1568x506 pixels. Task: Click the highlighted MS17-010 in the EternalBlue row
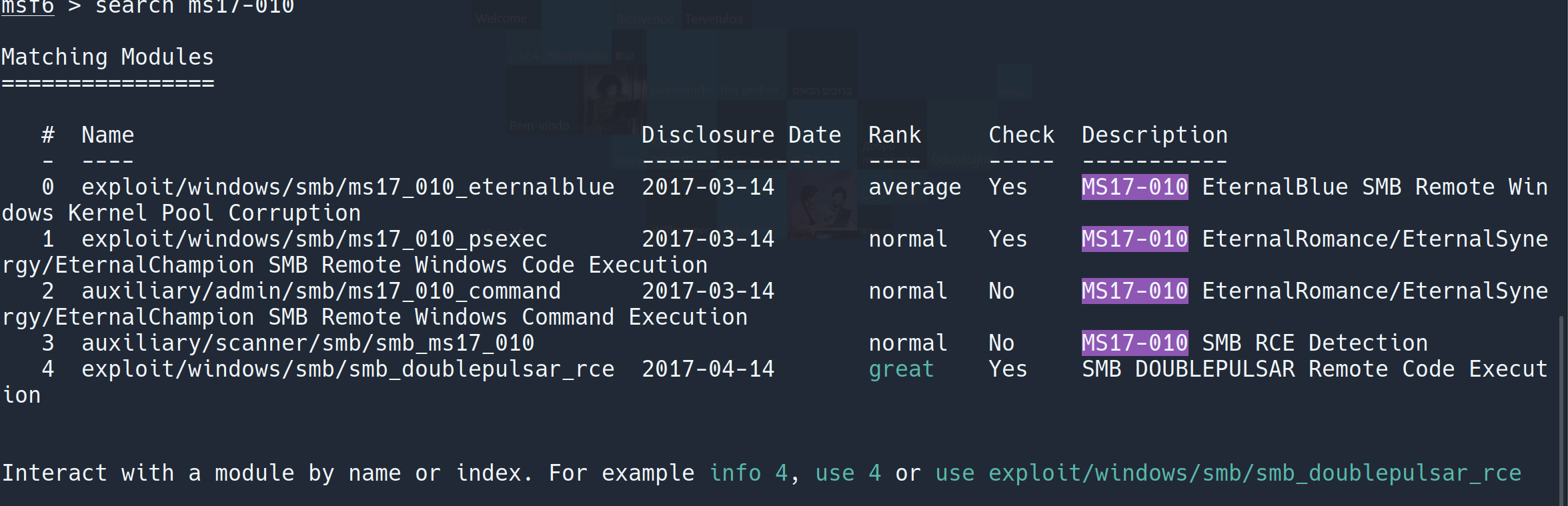tap(1134, 187)
